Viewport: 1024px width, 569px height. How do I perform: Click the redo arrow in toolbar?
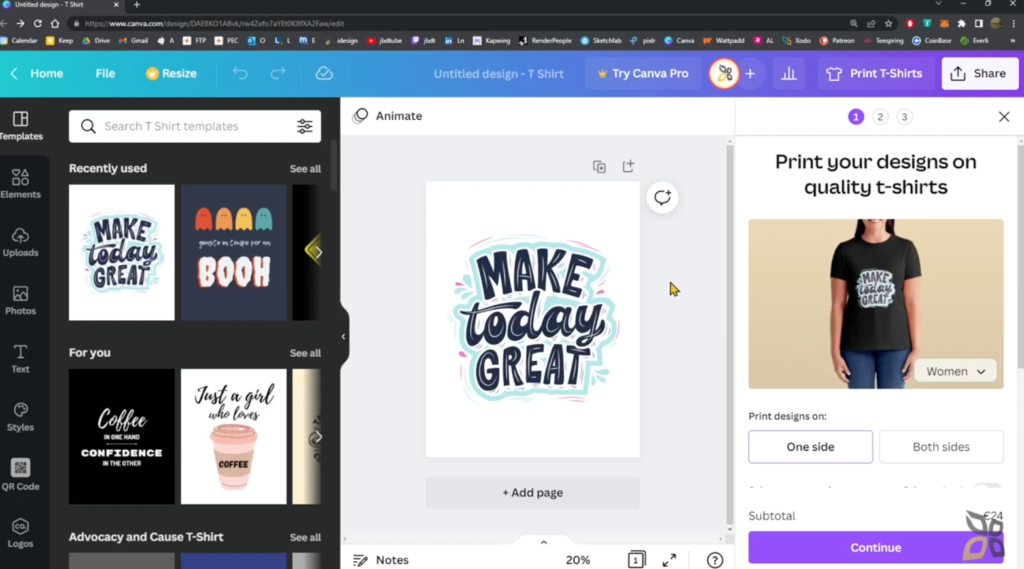278,73
